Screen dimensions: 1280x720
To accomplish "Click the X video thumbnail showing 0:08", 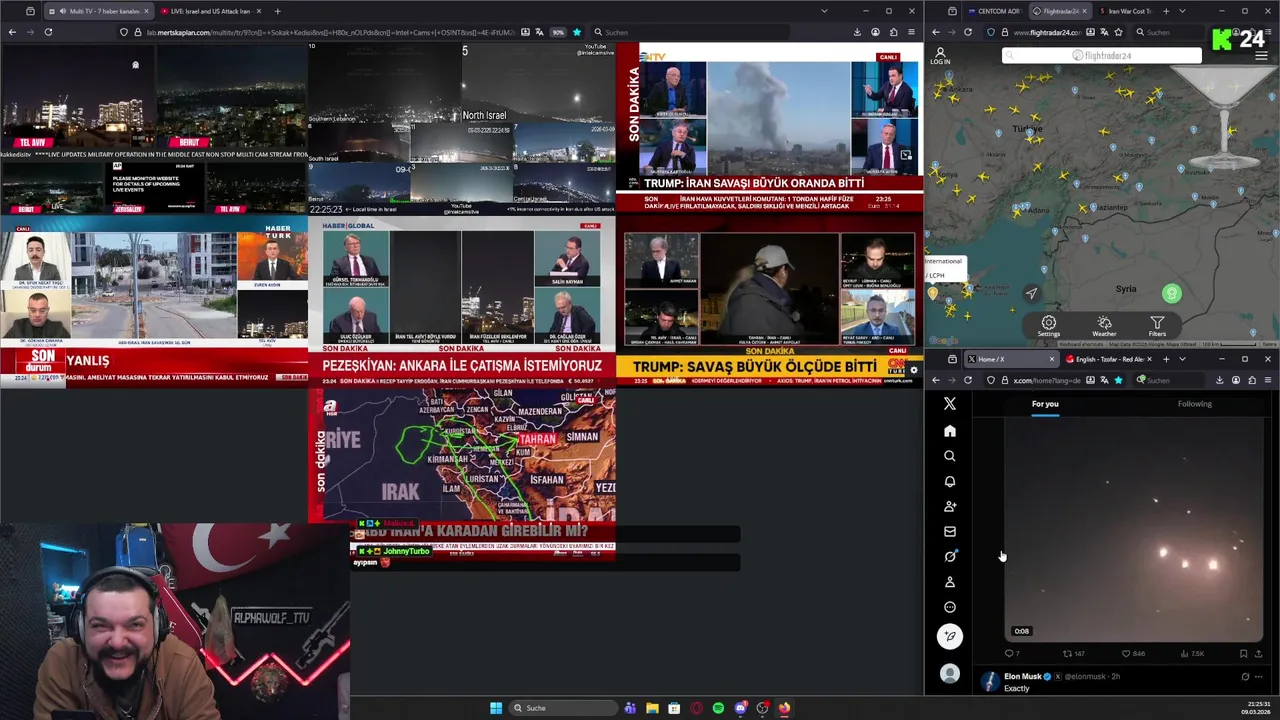I will tap(1134, 530).
